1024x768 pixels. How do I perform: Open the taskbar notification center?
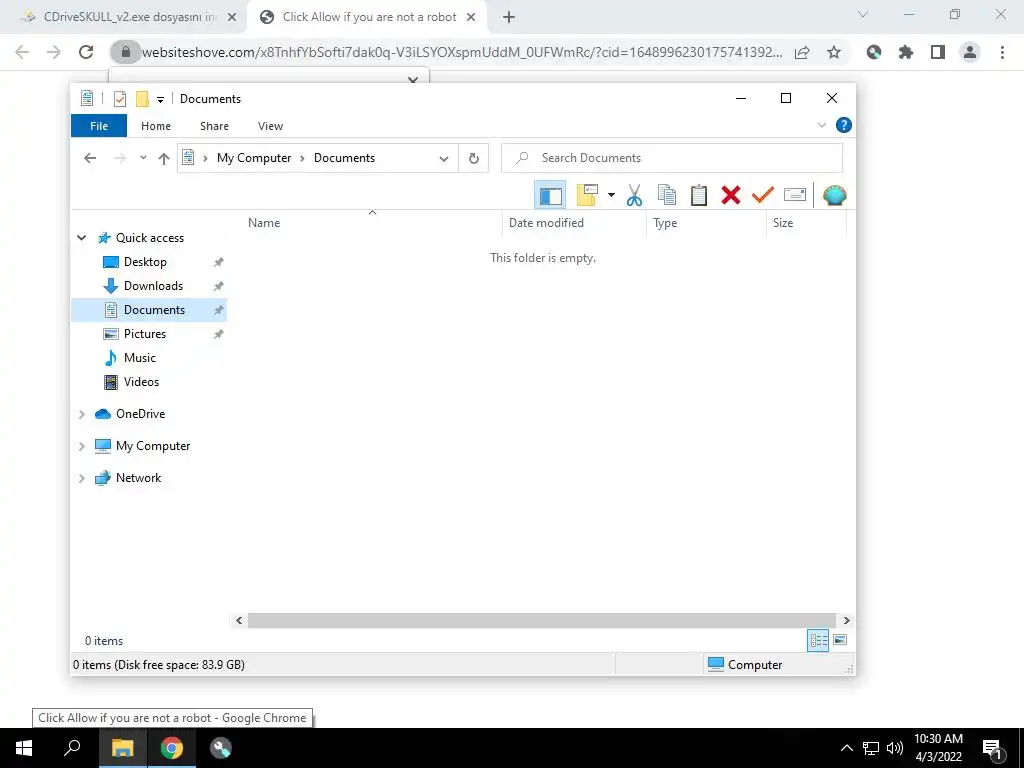(x=993, y=748)
